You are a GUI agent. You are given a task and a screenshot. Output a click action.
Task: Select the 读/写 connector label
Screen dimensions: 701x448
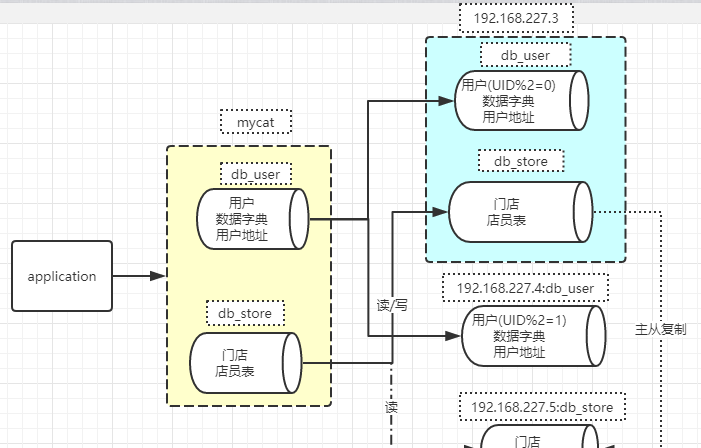(392, 305)
